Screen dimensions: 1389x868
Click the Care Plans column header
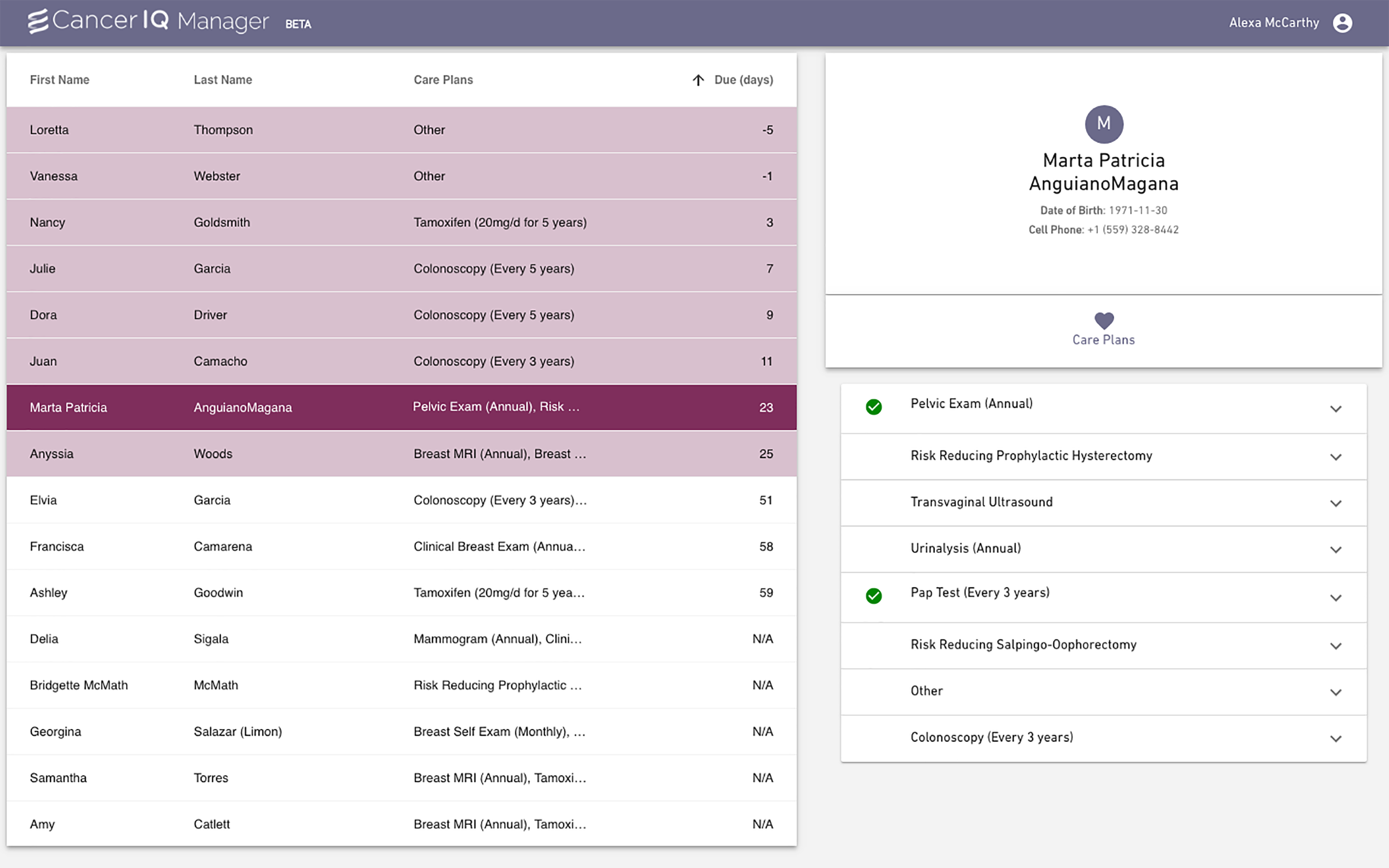[x=442, y=80]
